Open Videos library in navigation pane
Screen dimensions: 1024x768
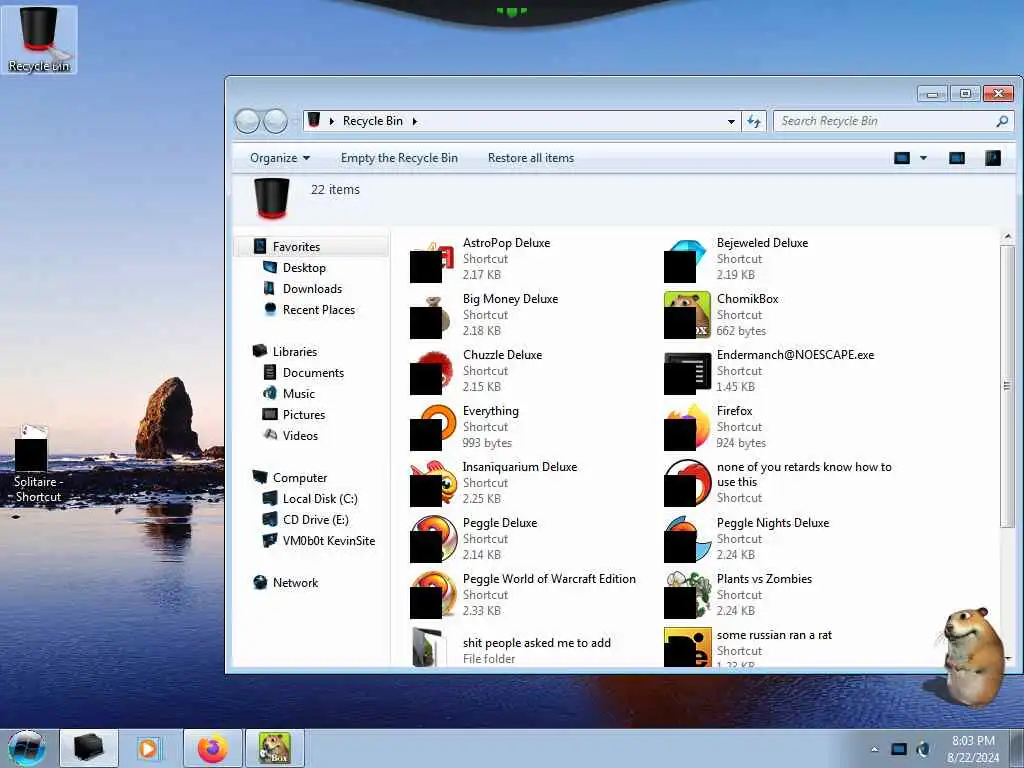[x=300, y=436]
